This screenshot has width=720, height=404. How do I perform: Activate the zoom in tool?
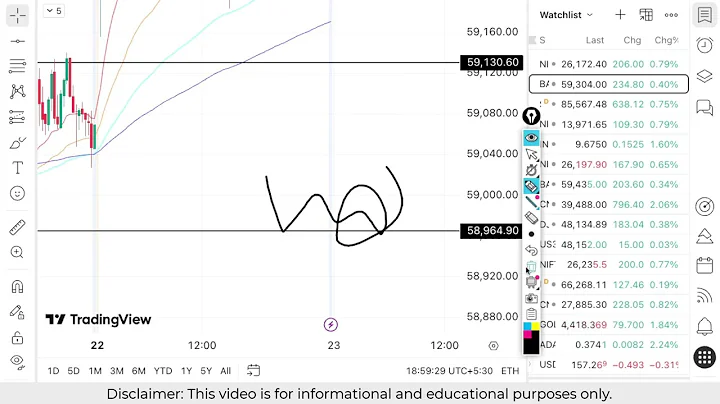pos(17,252)
